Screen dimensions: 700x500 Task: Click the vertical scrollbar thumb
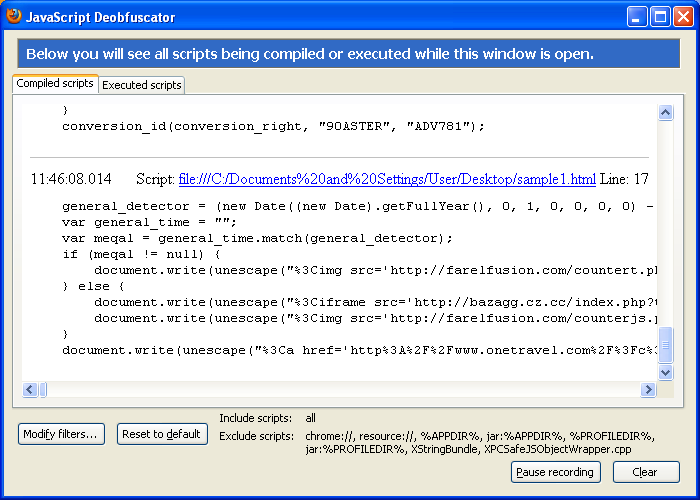click(x=665, y=345)
